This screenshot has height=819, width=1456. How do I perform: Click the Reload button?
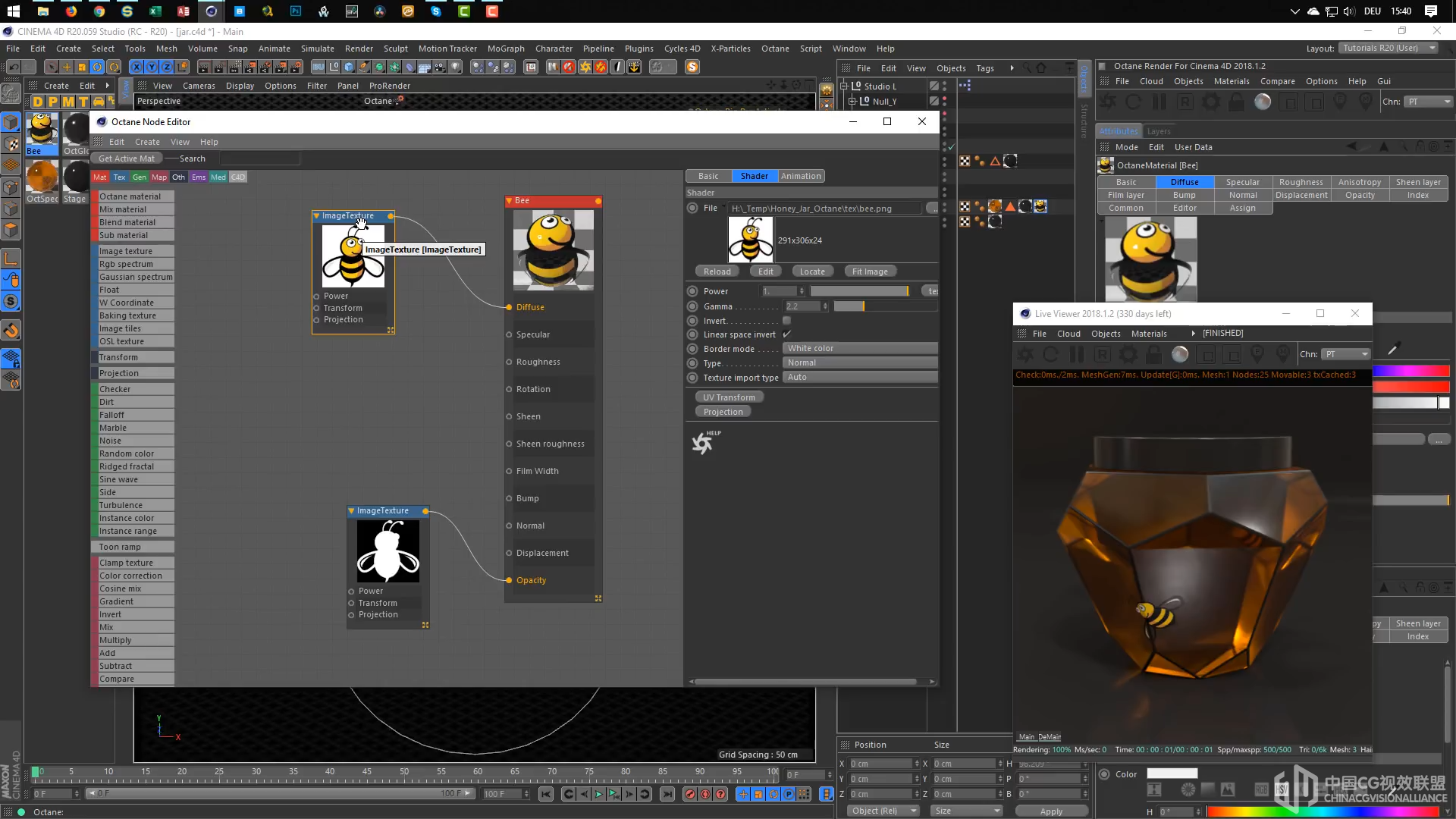[x=717, y=271]
